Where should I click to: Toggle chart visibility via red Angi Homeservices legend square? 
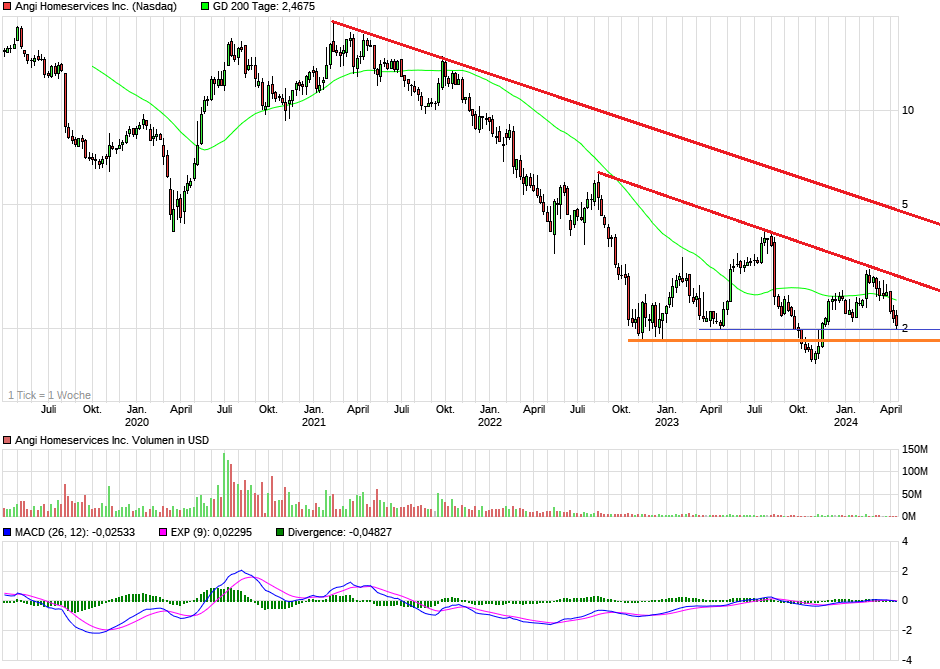click(8, 7)
